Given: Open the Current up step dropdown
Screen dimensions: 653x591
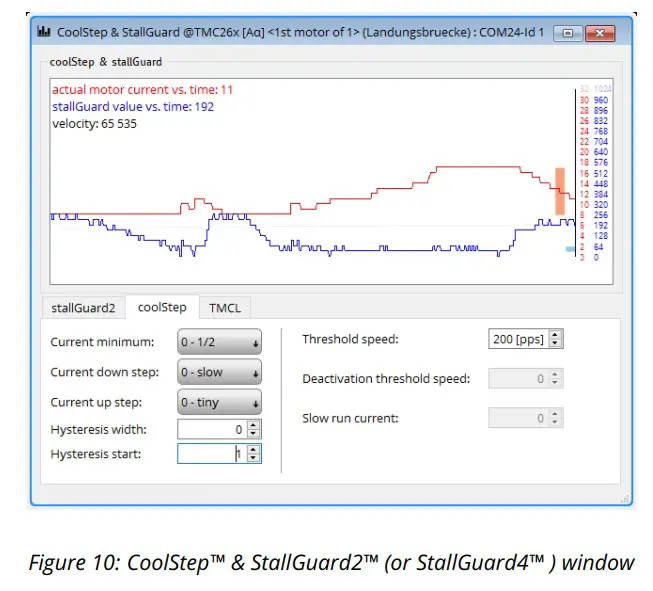Looking at the screenshot, I should [x=219, y=402].
